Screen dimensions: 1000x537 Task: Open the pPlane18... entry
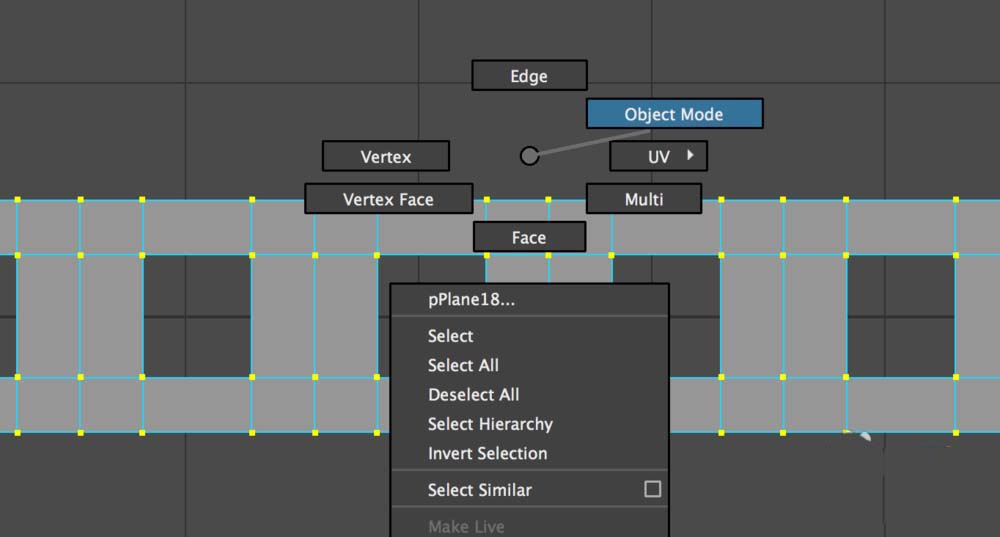471,299
